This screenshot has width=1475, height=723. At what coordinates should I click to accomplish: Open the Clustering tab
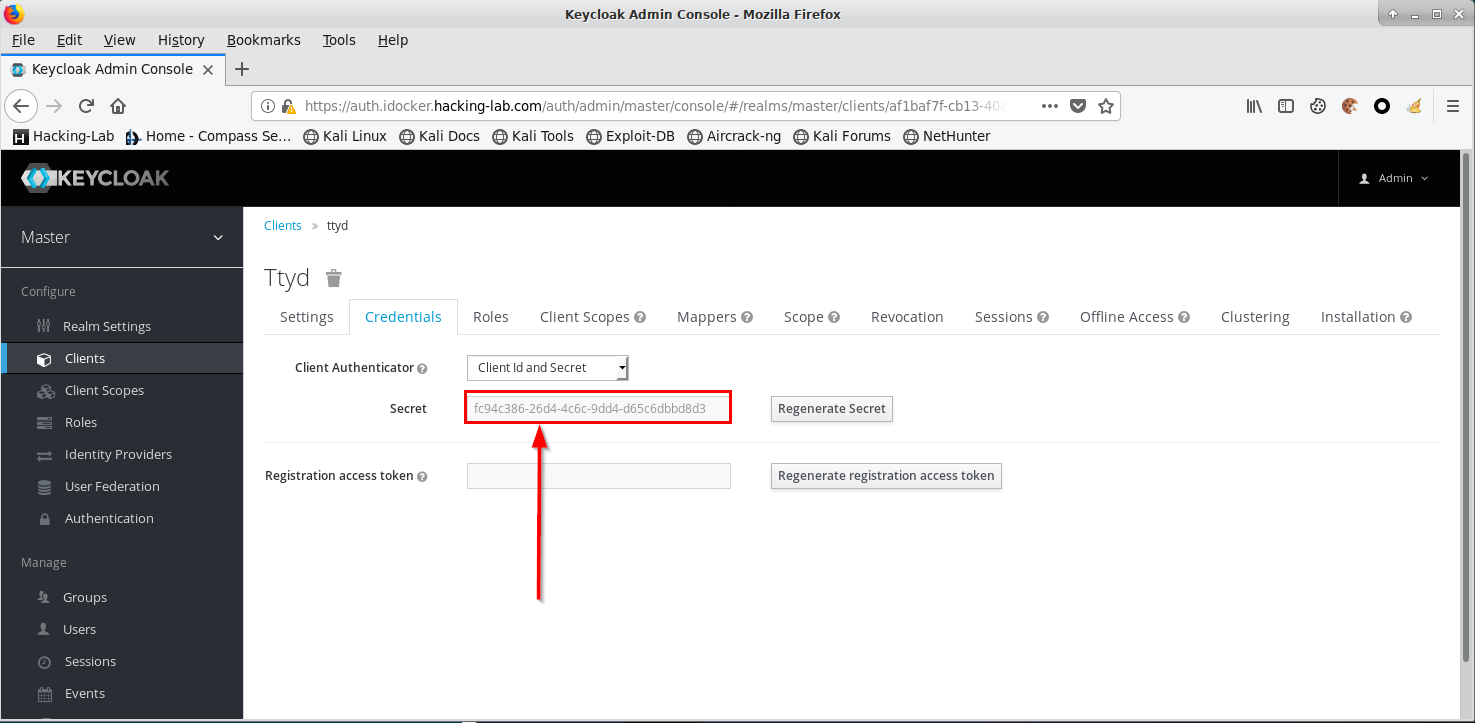1255,317
